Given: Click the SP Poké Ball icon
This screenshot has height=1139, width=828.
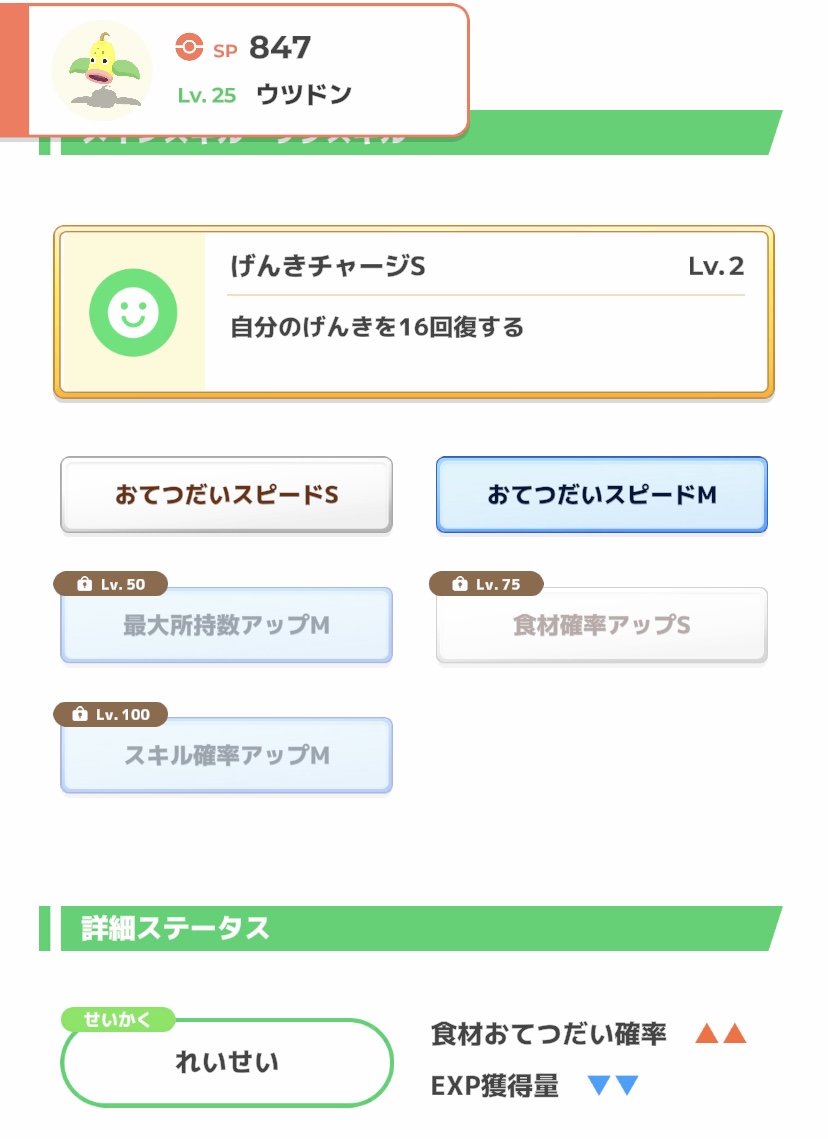Looking at the screenshot, I should [x=188, y=47].
